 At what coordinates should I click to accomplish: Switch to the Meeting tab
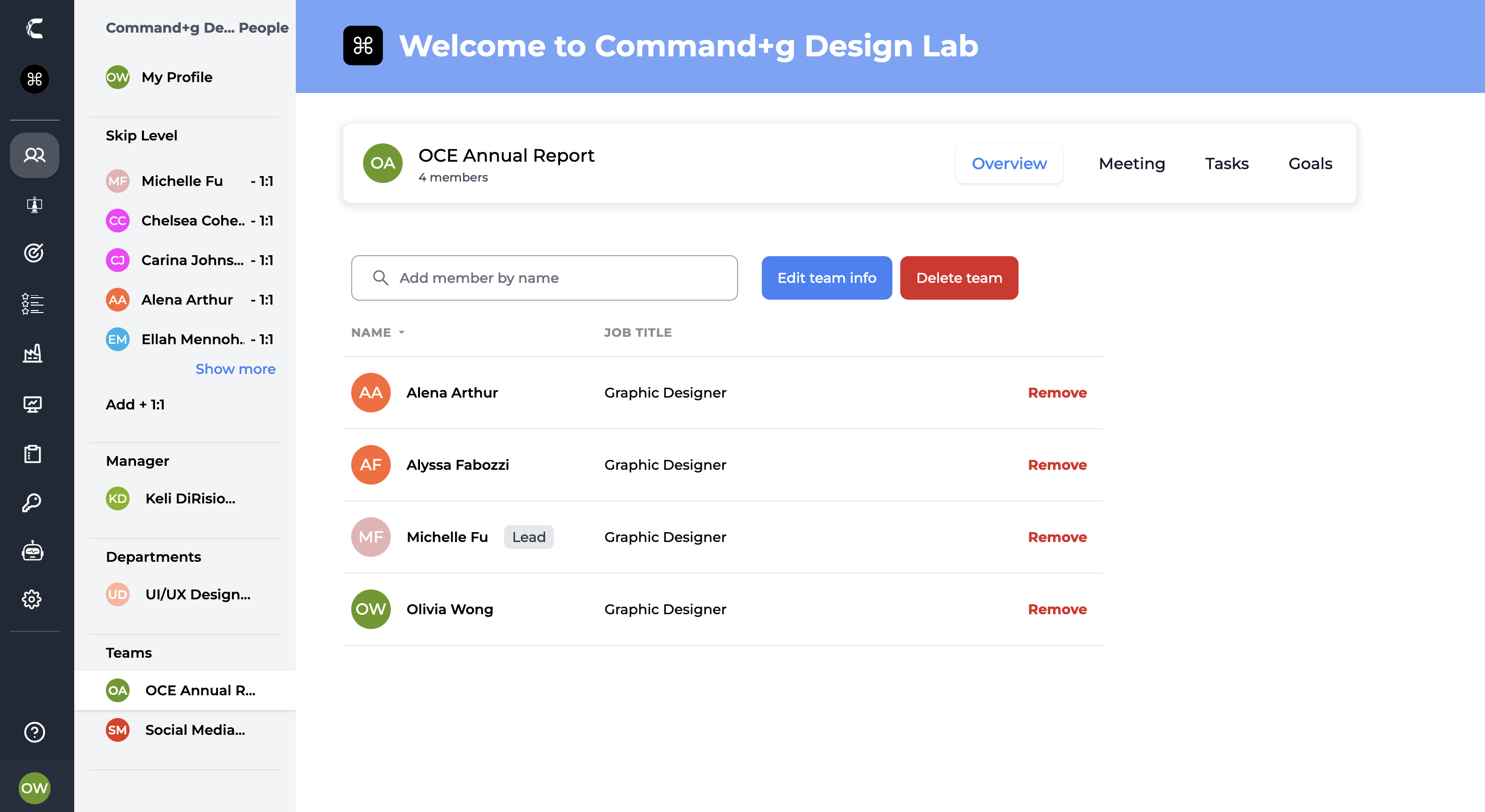tap(1131, 164)
